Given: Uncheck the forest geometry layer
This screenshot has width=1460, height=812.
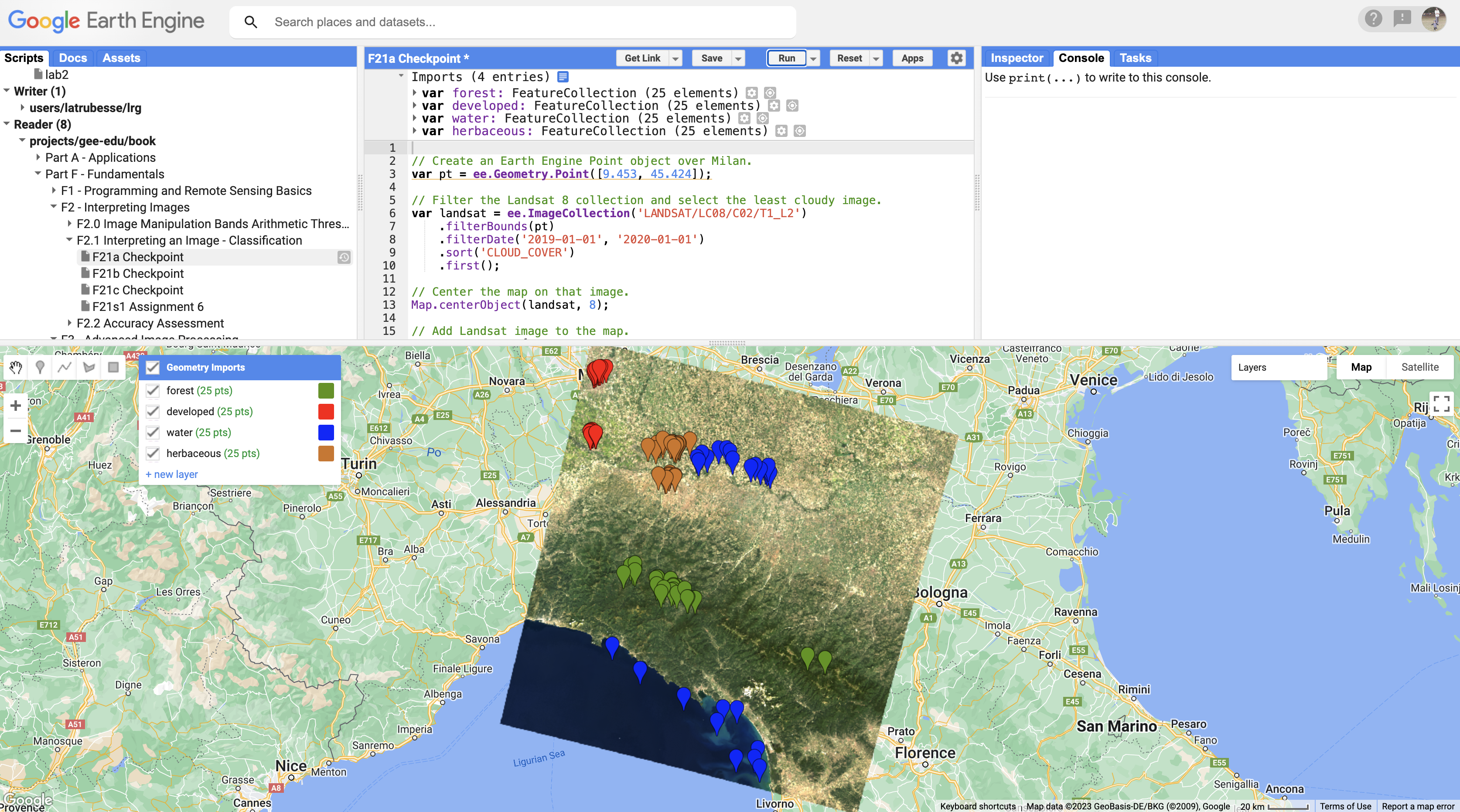Looking at the screenshot, I should (153, 390).
